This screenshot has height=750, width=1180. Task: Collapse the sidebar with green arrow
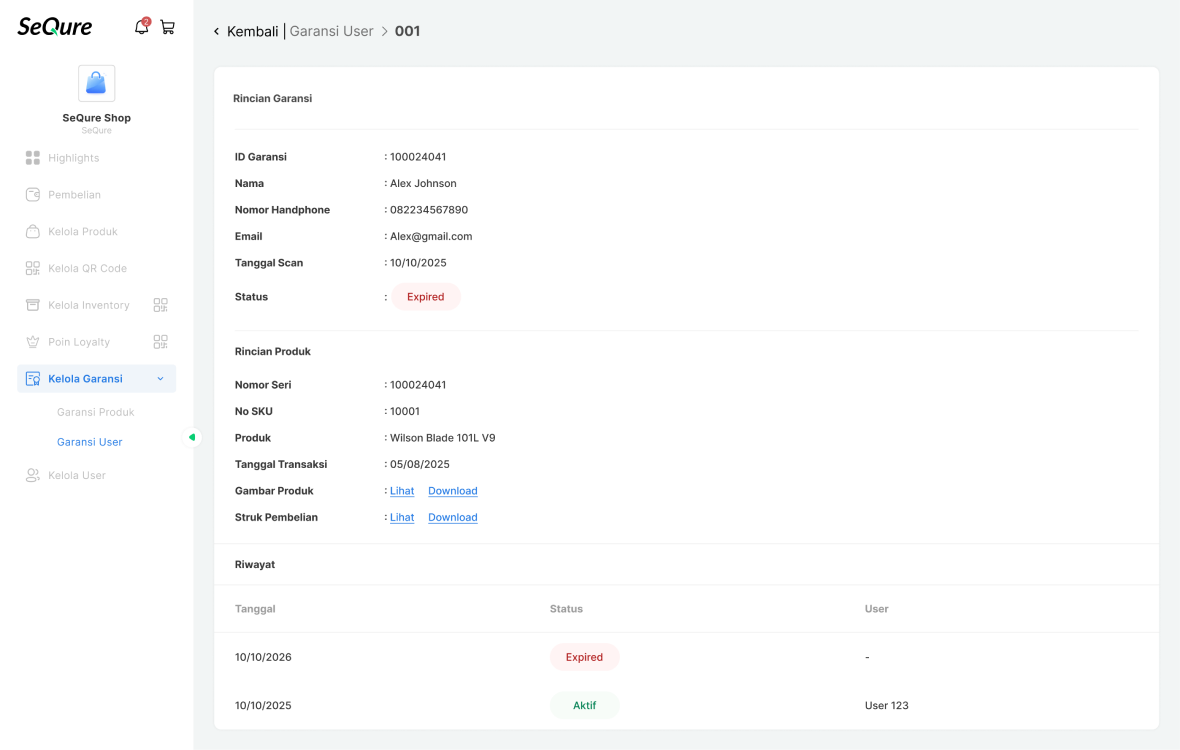(x=192, y=437)
